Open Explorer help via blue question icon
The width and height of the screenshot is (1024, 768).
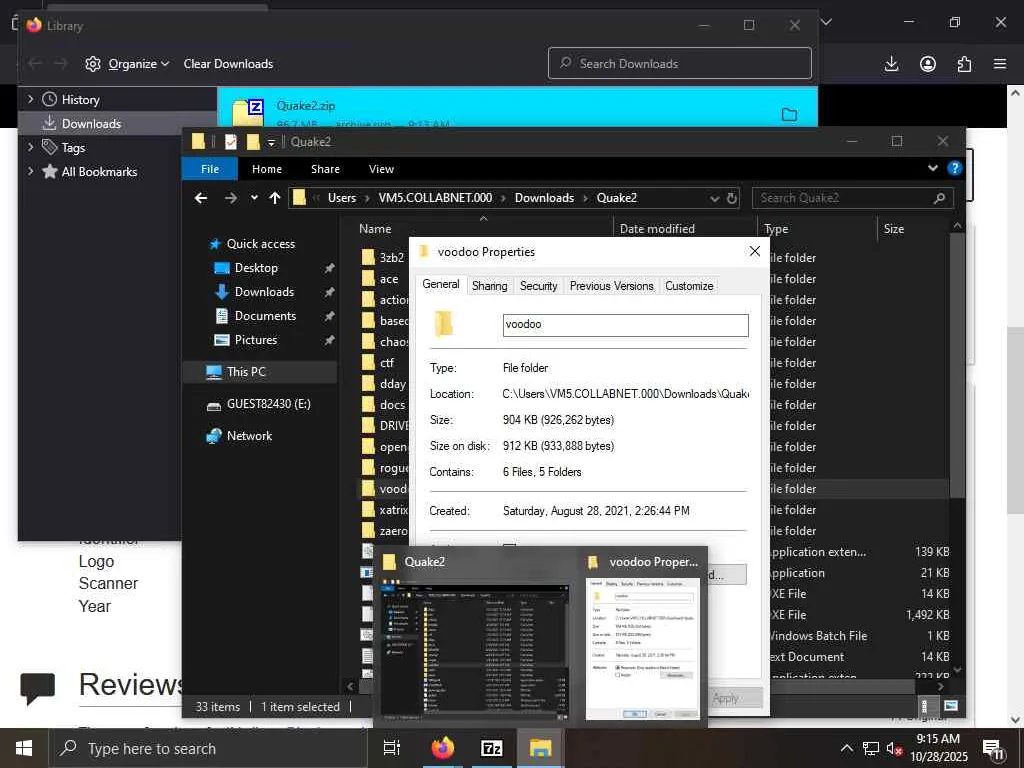coord(954,168)
